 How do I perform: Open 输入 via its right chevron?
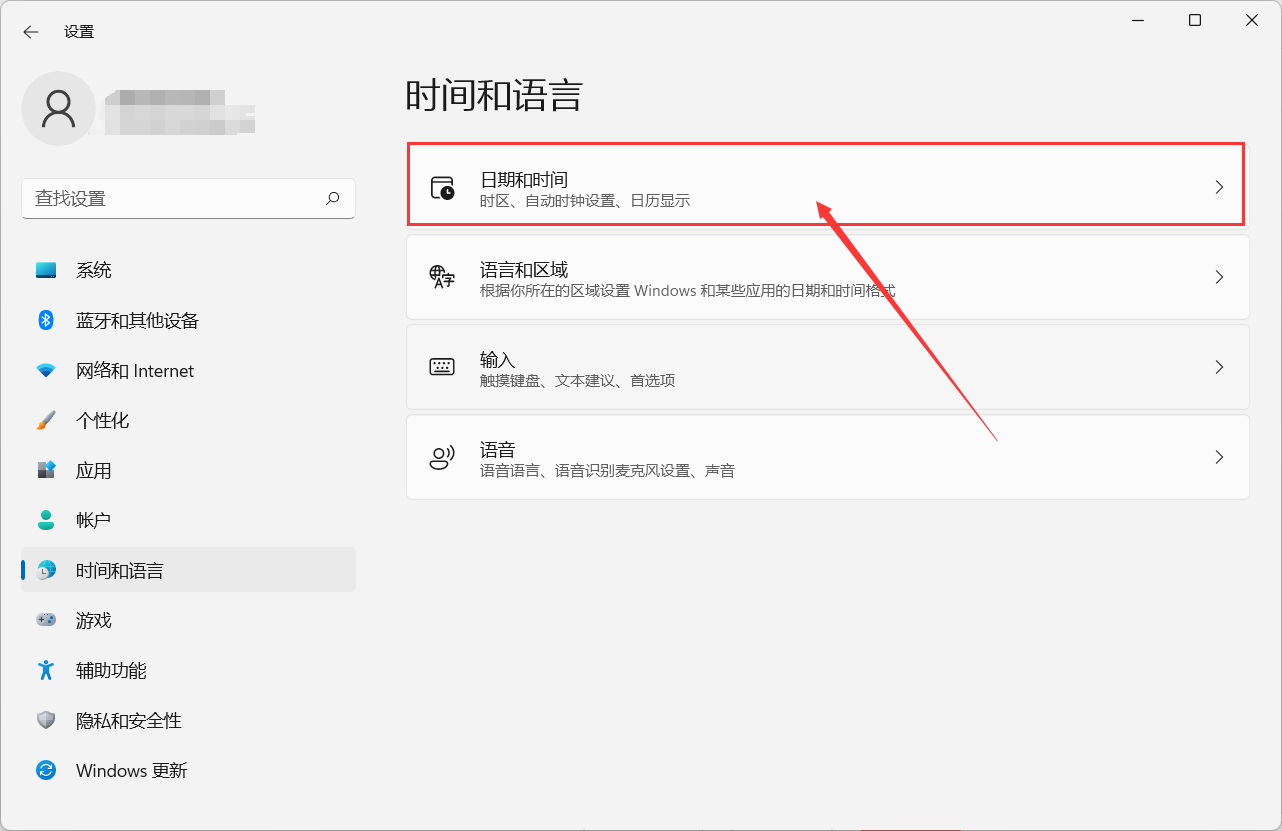click(1219, 367)
